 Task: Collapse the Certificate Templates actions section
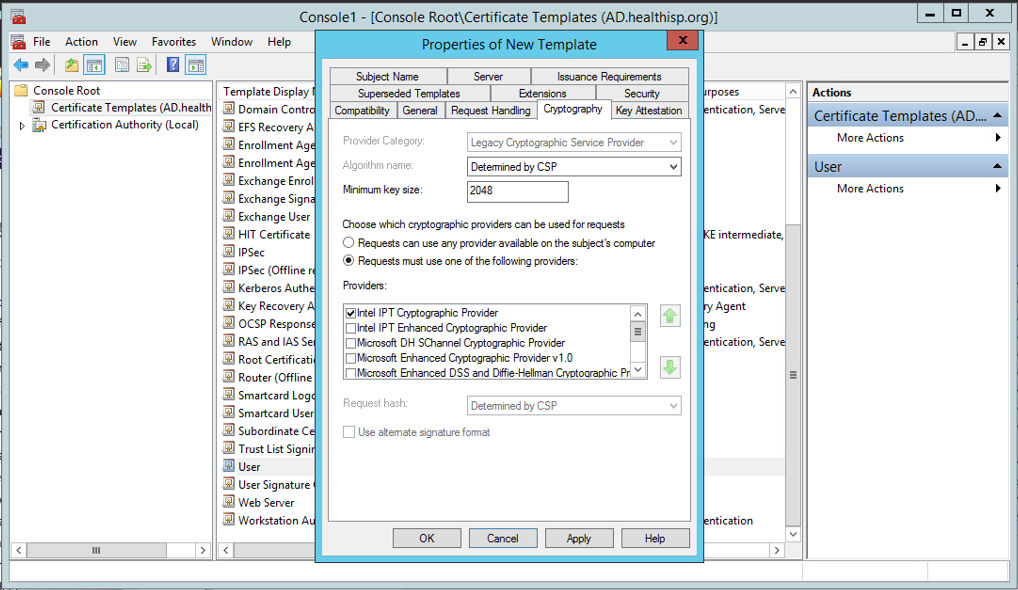click(x=997, y=116)
